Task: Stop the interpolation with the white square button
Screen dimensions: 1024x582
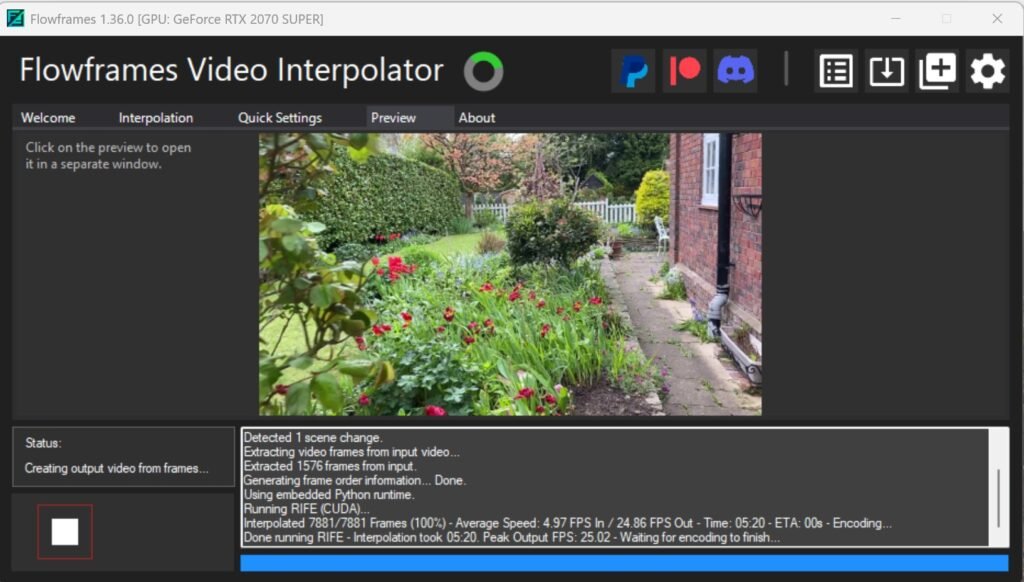Action: pyautogui.click(x=65, y=532)
